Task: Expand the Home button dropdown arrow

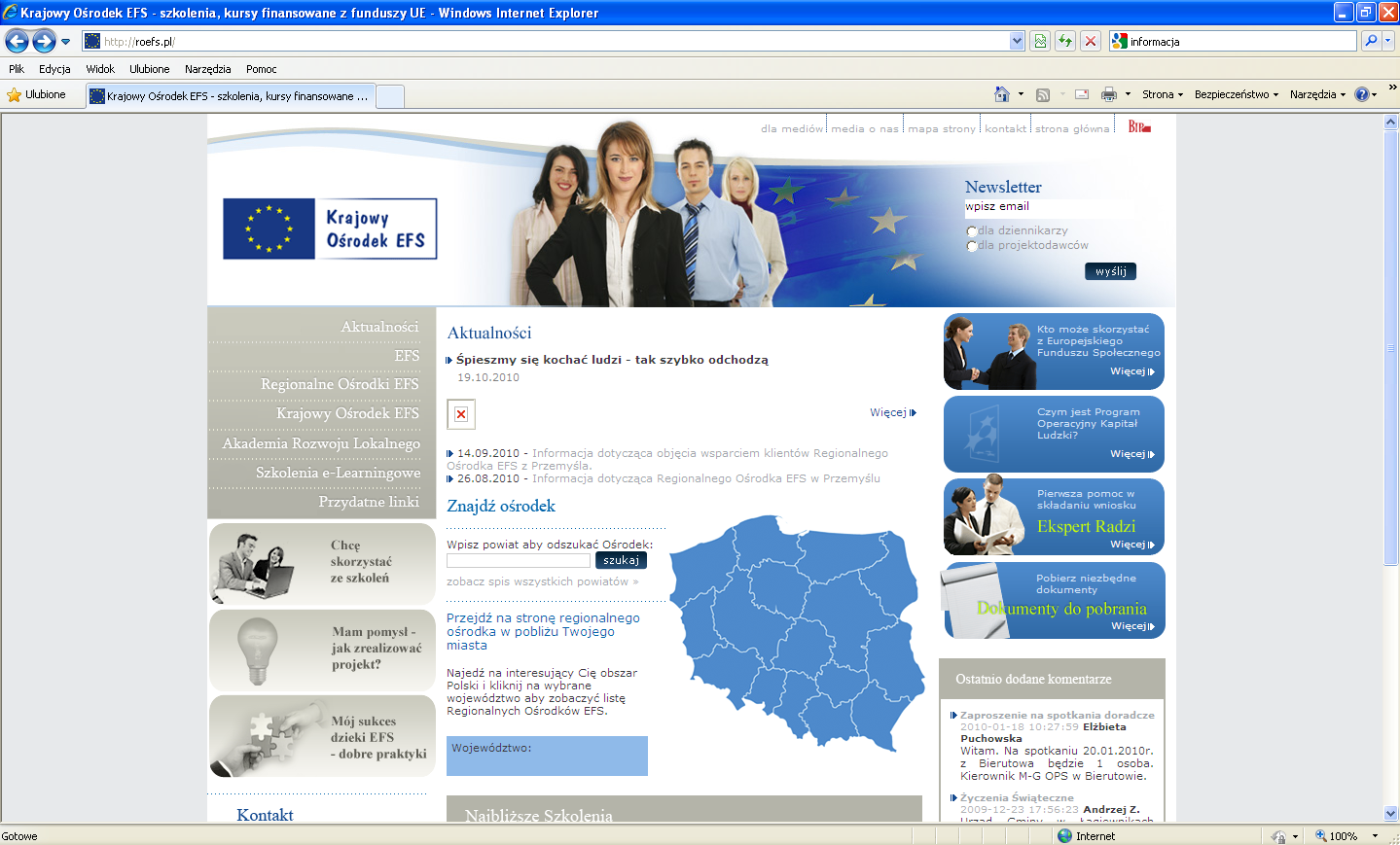Action: point(1021,94)
